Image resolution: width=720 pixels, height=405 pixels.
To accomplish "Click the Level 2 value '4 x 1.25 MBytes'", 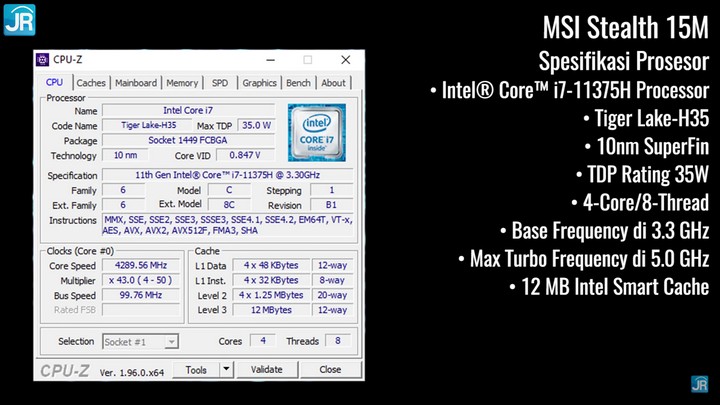I will [271, 295].
